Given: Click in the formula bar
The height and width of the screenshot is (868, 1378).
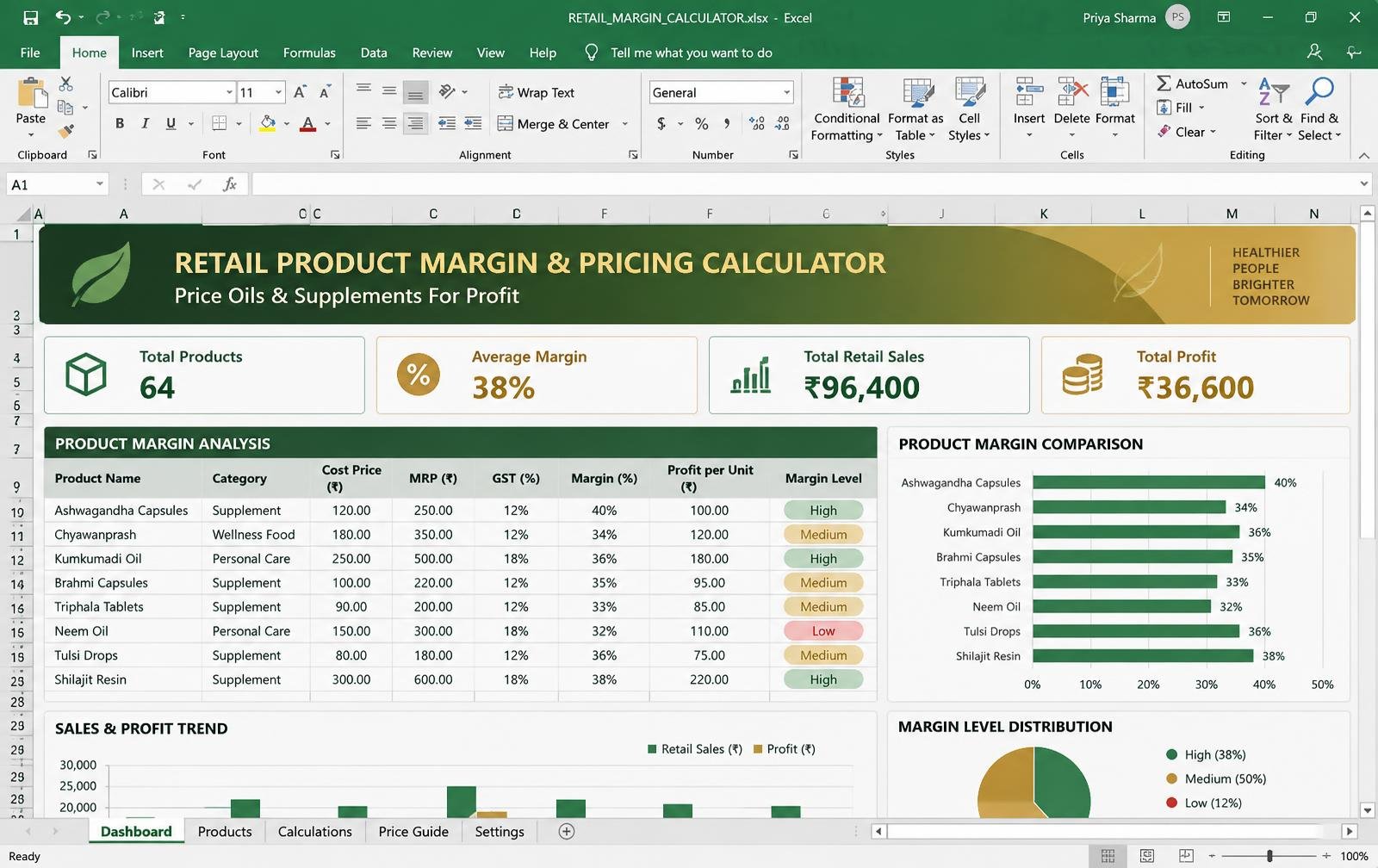Looking at the screenshot, I should pos(803,184).
